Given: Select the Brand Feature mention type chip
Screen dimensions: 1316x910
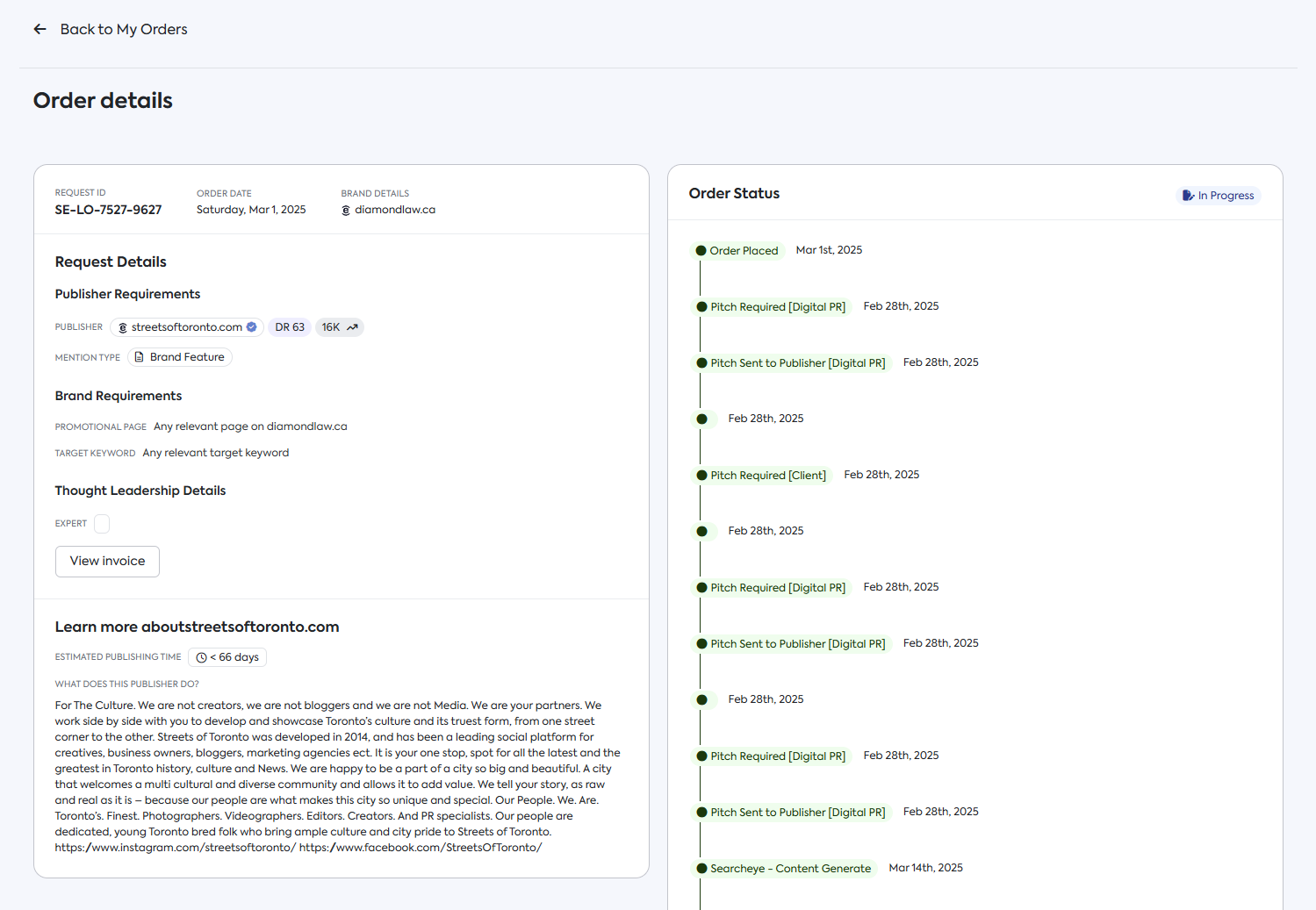Looking at the screenshot, I should coord(180,357).
